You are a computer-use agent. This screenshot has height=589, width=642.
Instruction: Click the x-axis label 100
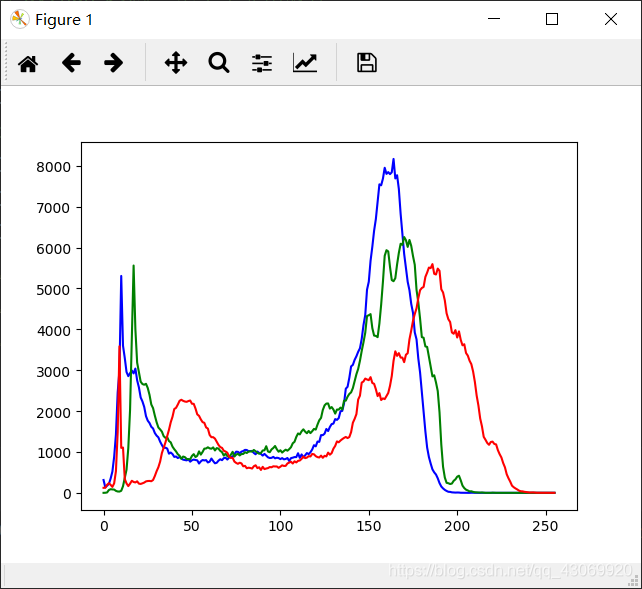point(280,526)
